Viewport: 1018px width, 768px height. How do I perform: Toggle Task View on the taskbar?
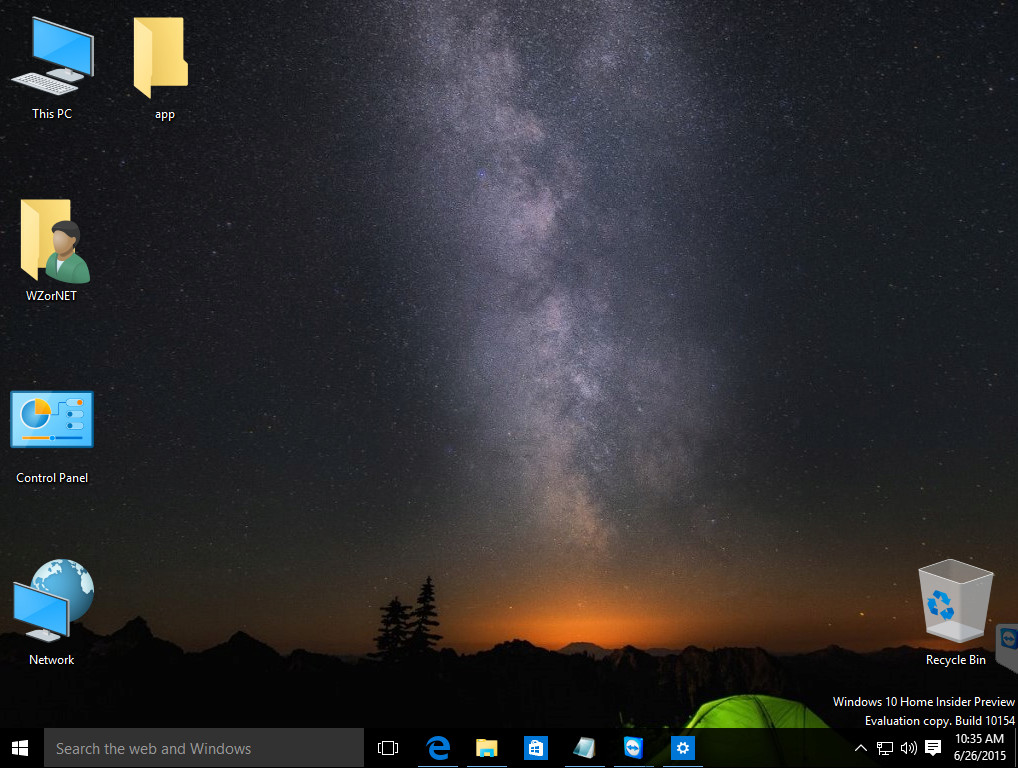[387, 747]
